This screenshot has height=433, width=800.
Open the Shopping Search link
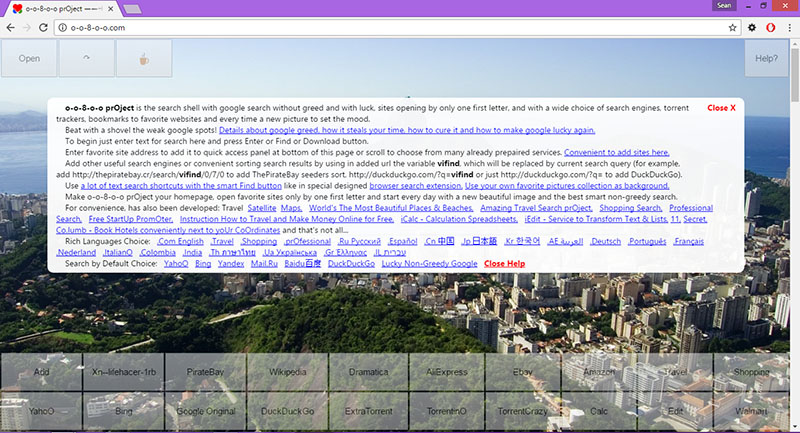tap(631, 208)
